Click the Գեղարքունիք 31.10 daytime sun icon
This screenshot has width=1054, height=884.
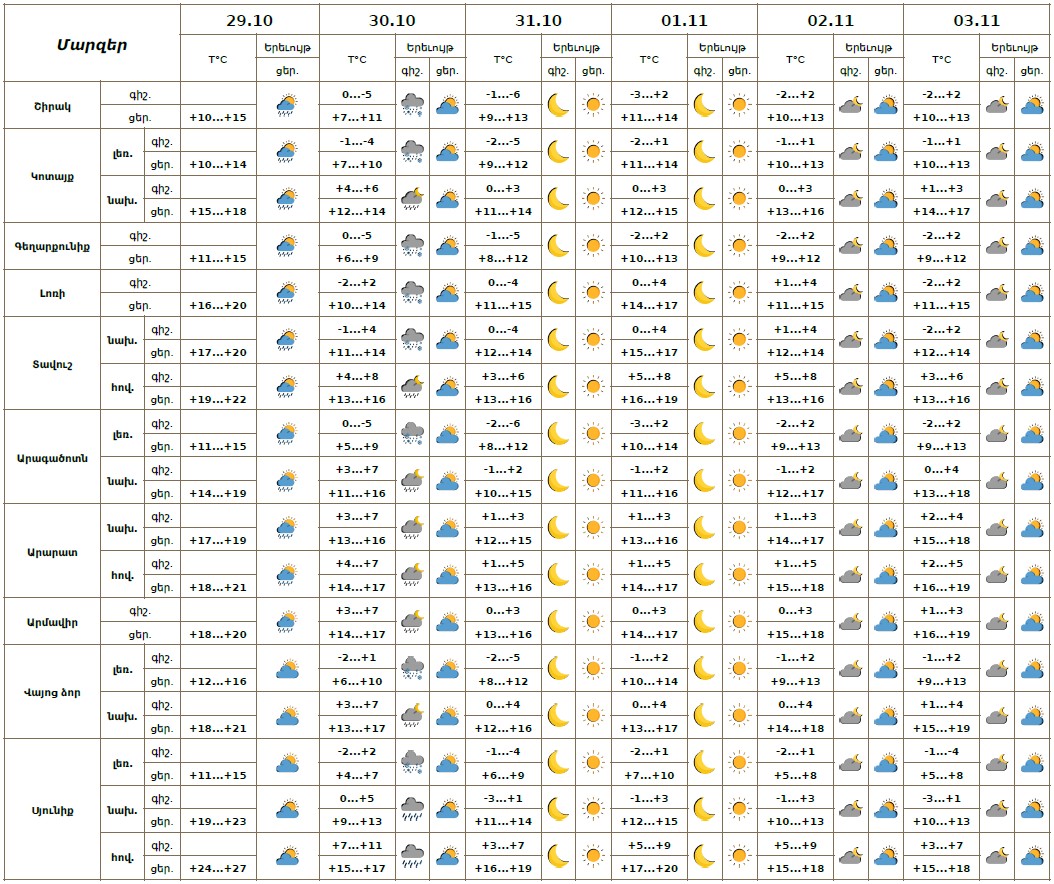[x=593, y=246]
